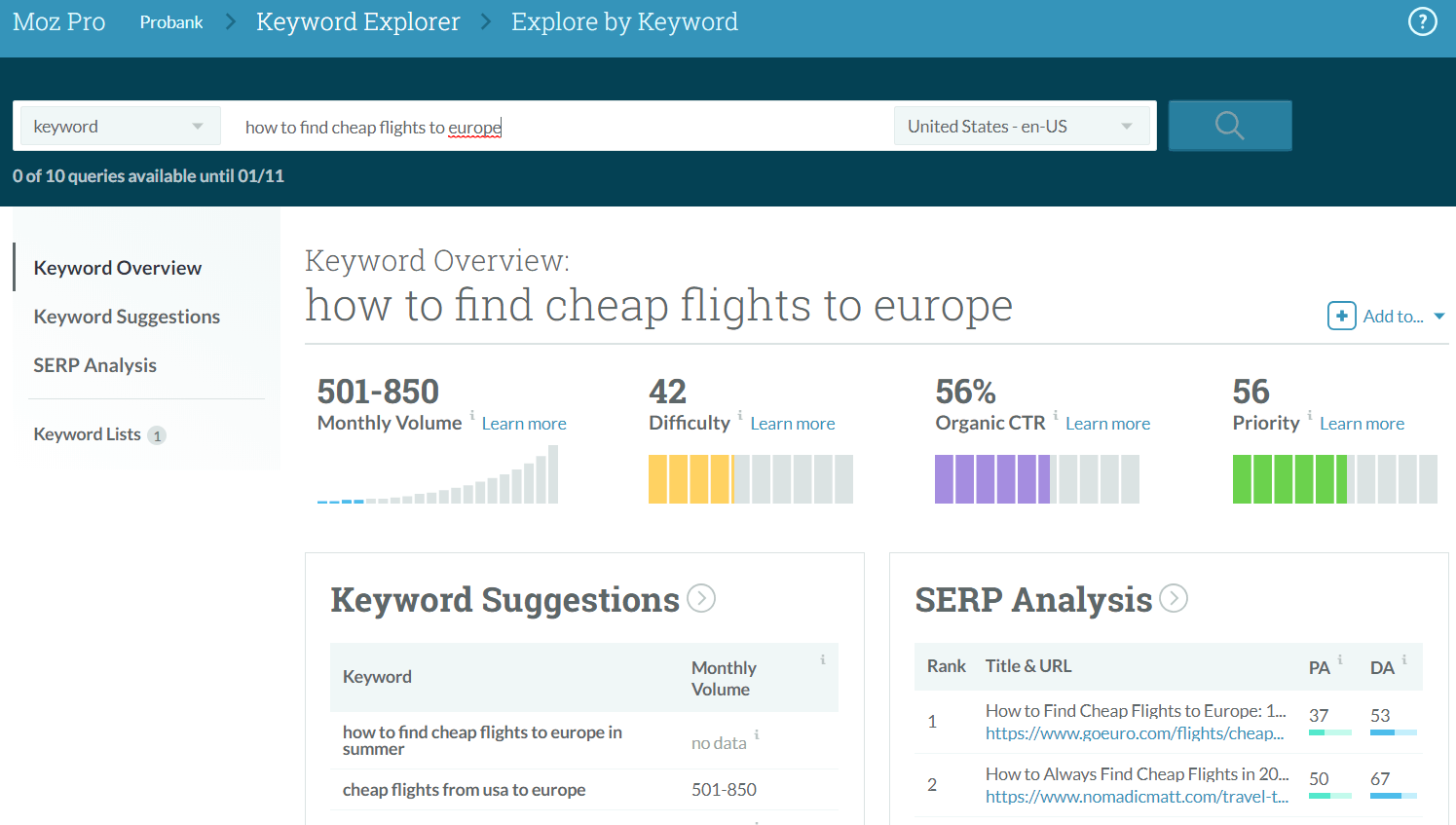Image resolution: width=1456 pixels, height=825 pixels.
Task: Click the info icon next to no data
Action: (757, 734)
